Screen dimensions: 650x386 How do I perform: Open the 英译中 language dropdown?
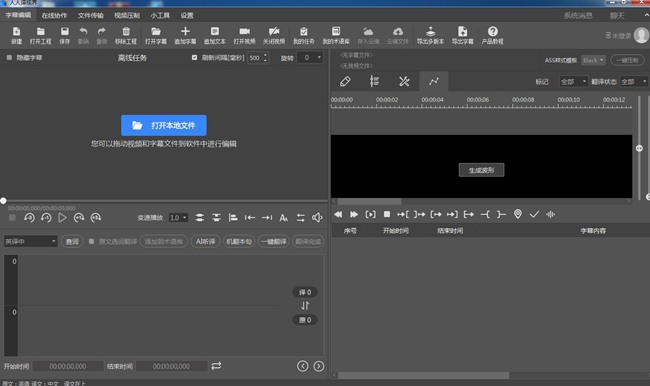(30, 241)
